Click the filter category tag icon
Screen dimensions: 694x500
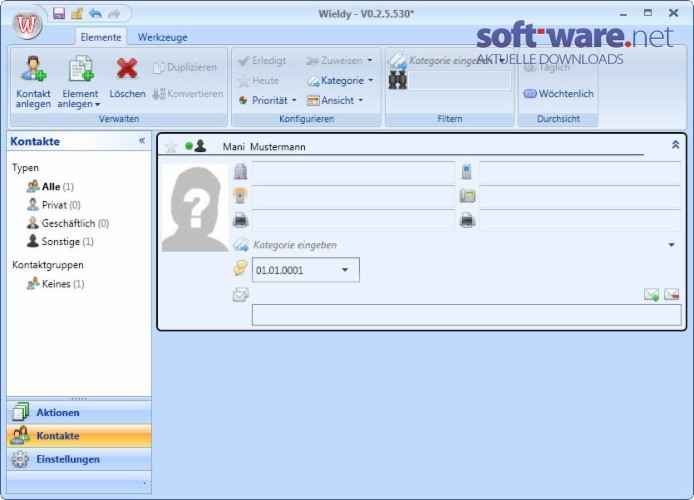pyautogui.click(x=397, y=60)
